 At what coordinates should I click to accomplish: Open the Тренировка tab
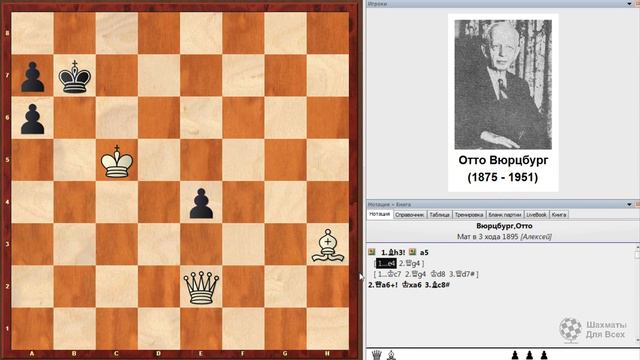pos(469,215)
